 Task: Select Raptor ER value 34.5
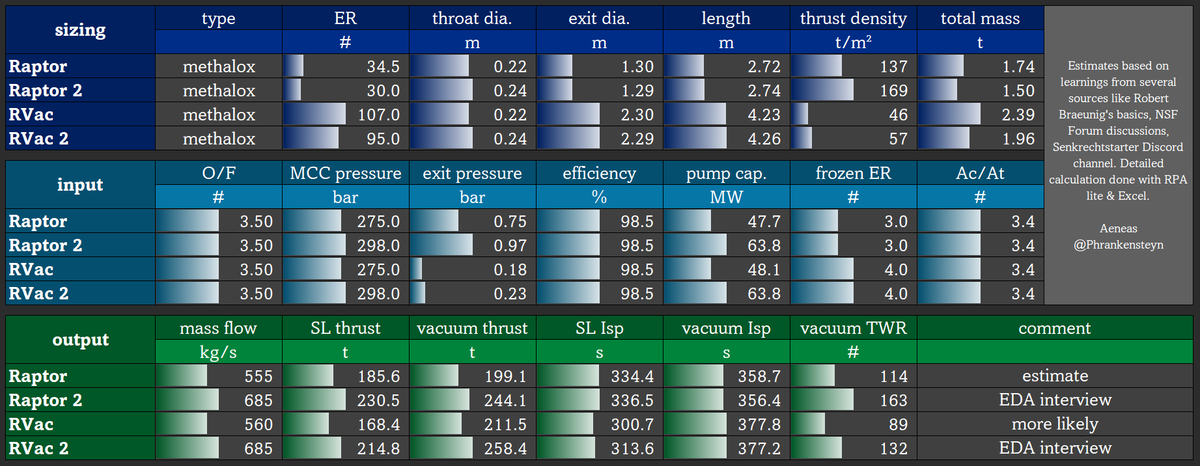click(344, 67)
